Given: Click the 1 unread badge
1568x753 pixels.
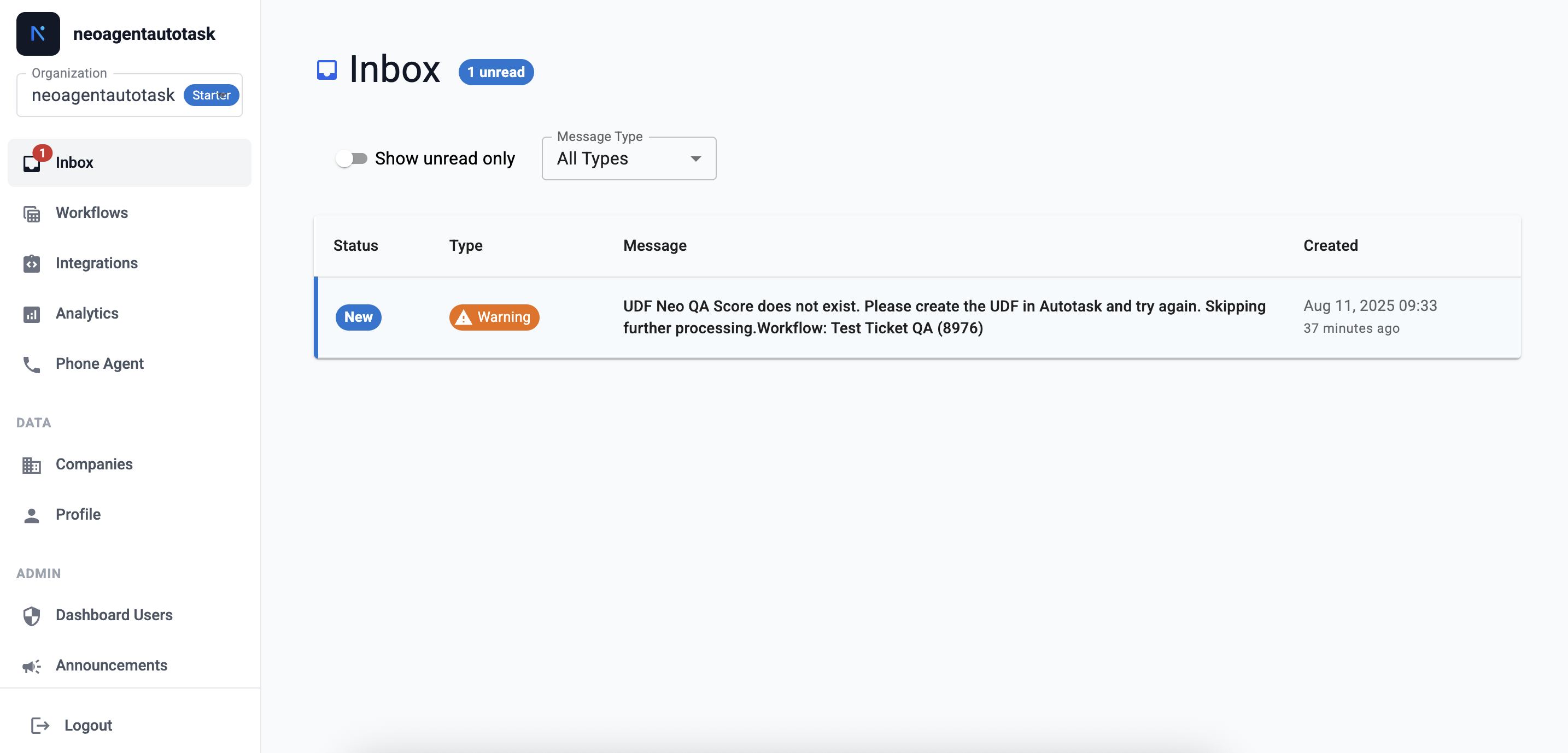Looking at the screenshot, I should [495, 72].
